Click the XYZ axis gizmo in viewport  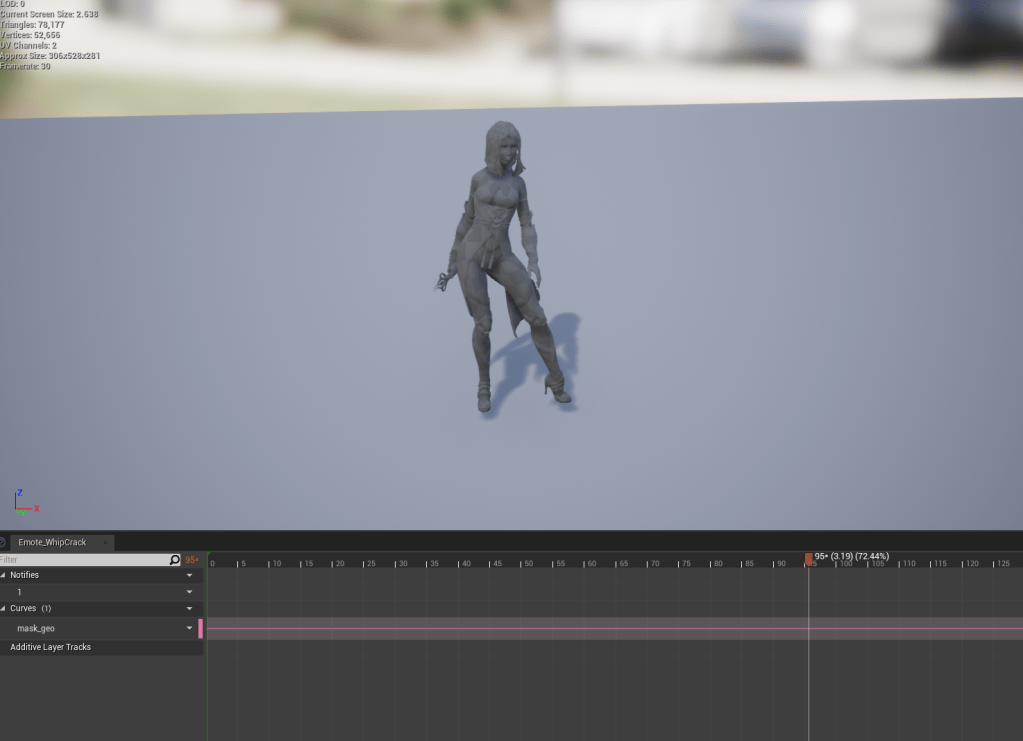tap(24, 503)
